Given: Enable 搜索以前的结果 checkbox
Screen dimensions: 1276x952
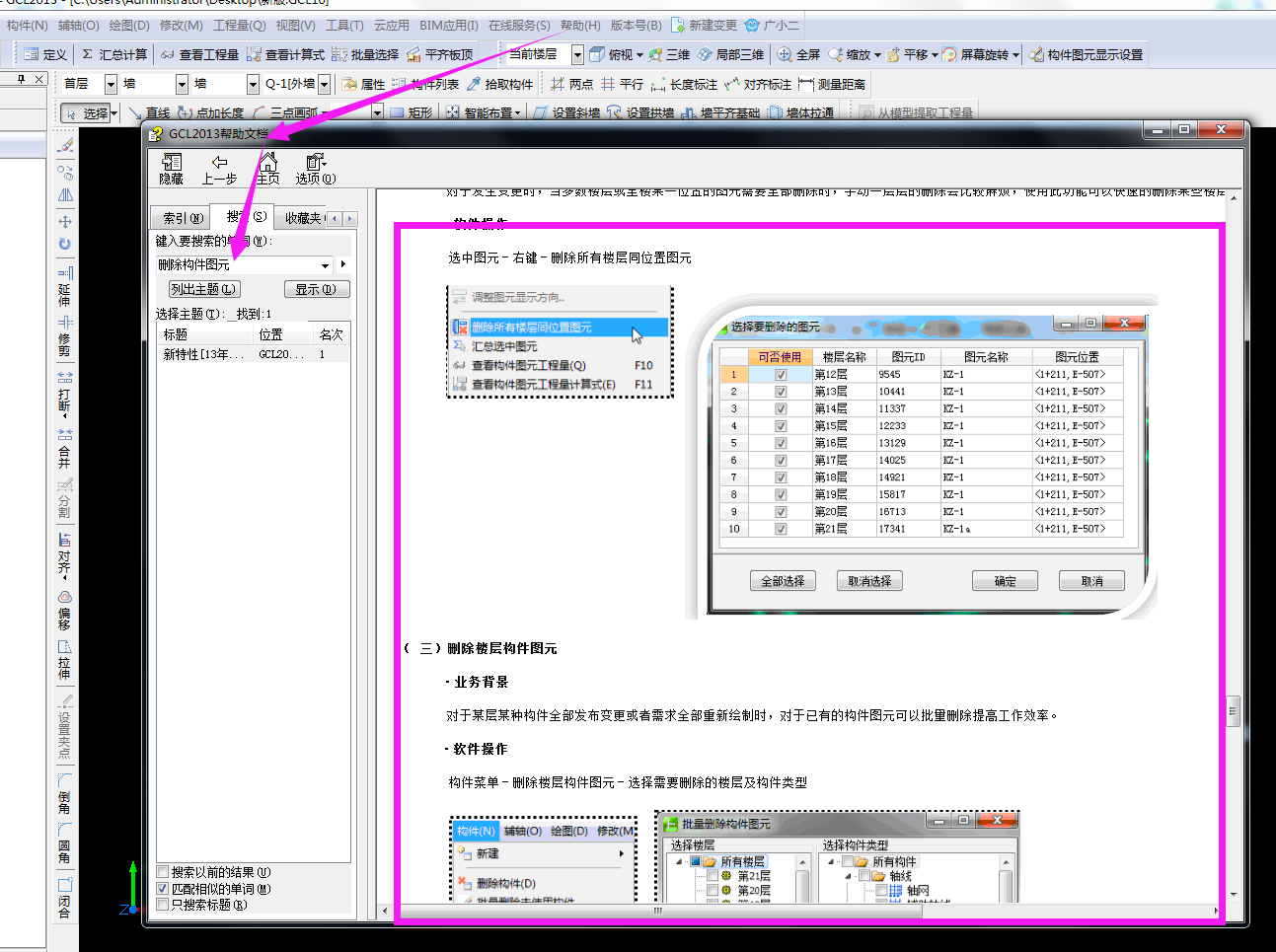Looking at the screenshot, I should 163,872.
